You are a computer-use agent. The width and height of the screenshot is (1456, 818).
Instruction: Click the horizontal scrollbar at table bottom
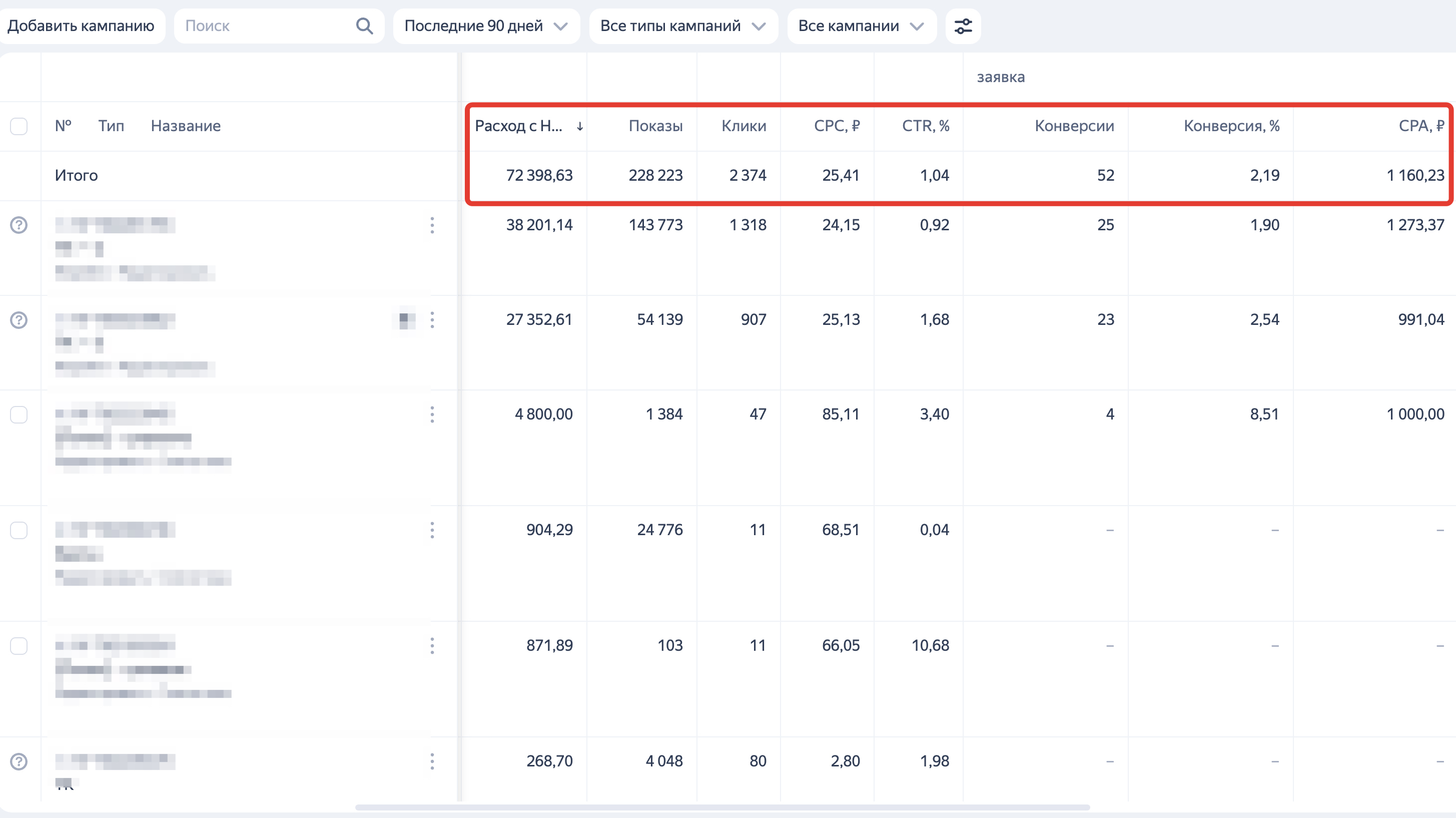[722, 807]
